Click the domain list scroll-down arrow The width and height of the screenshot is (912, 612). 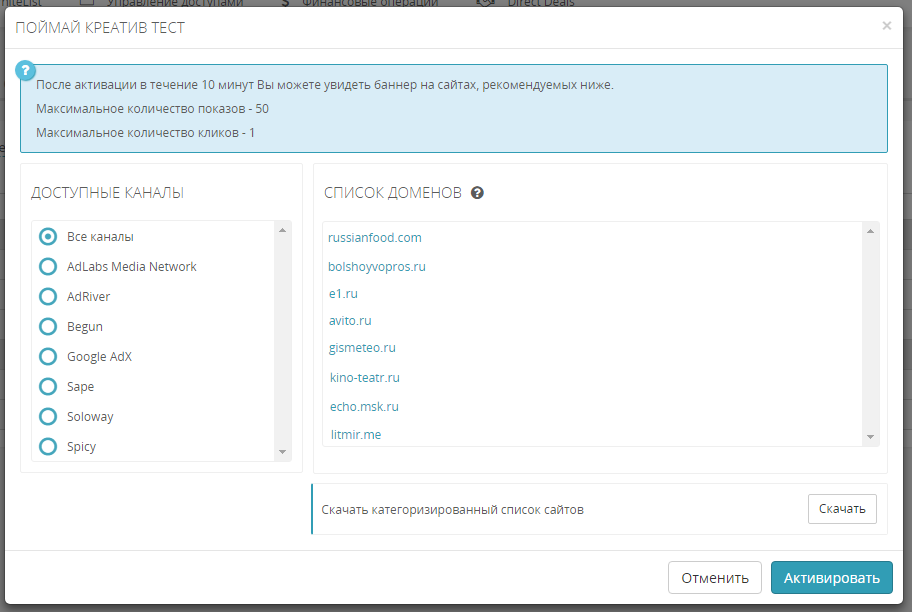[870, 437]
